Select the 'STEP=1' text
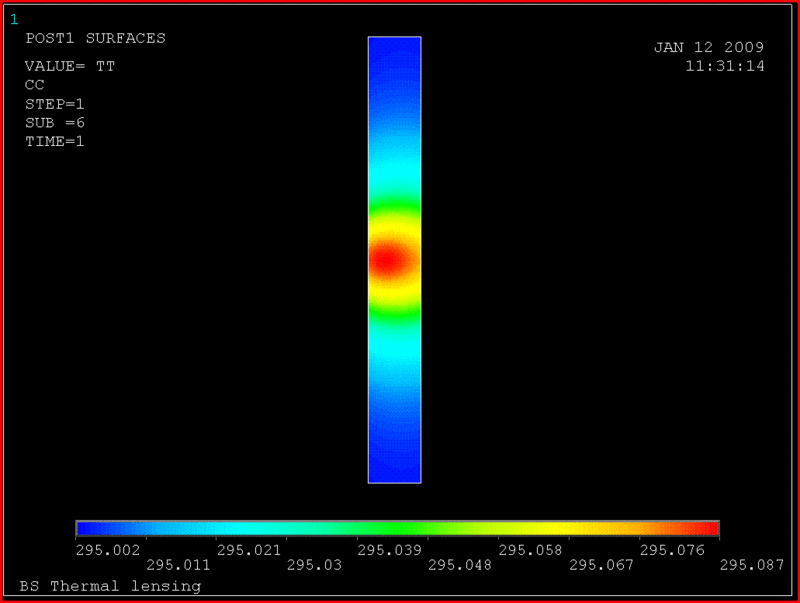Image resolution: width=800 pixels, height=603 pixels. tap(55, 104)
